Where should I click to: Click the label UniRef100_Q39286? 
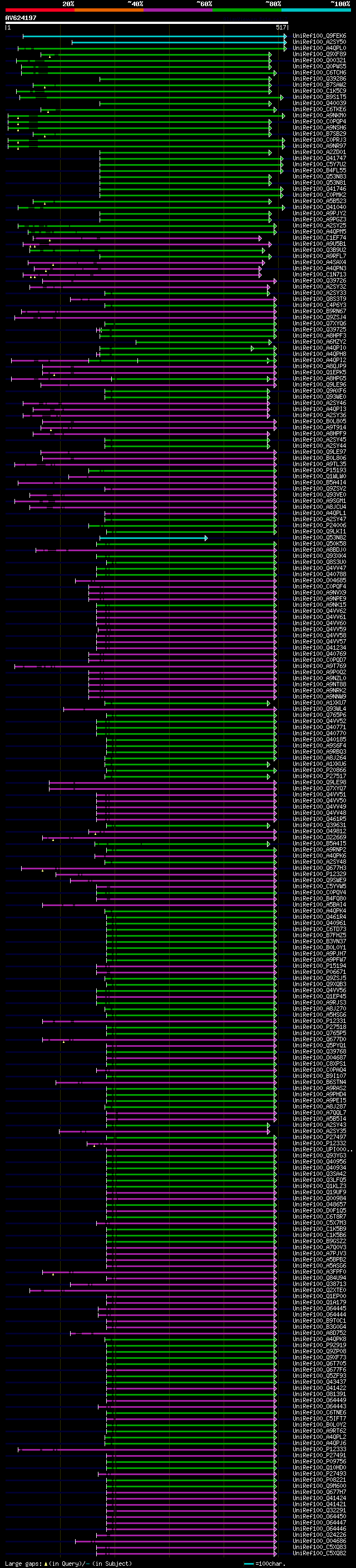pos(319,78)
